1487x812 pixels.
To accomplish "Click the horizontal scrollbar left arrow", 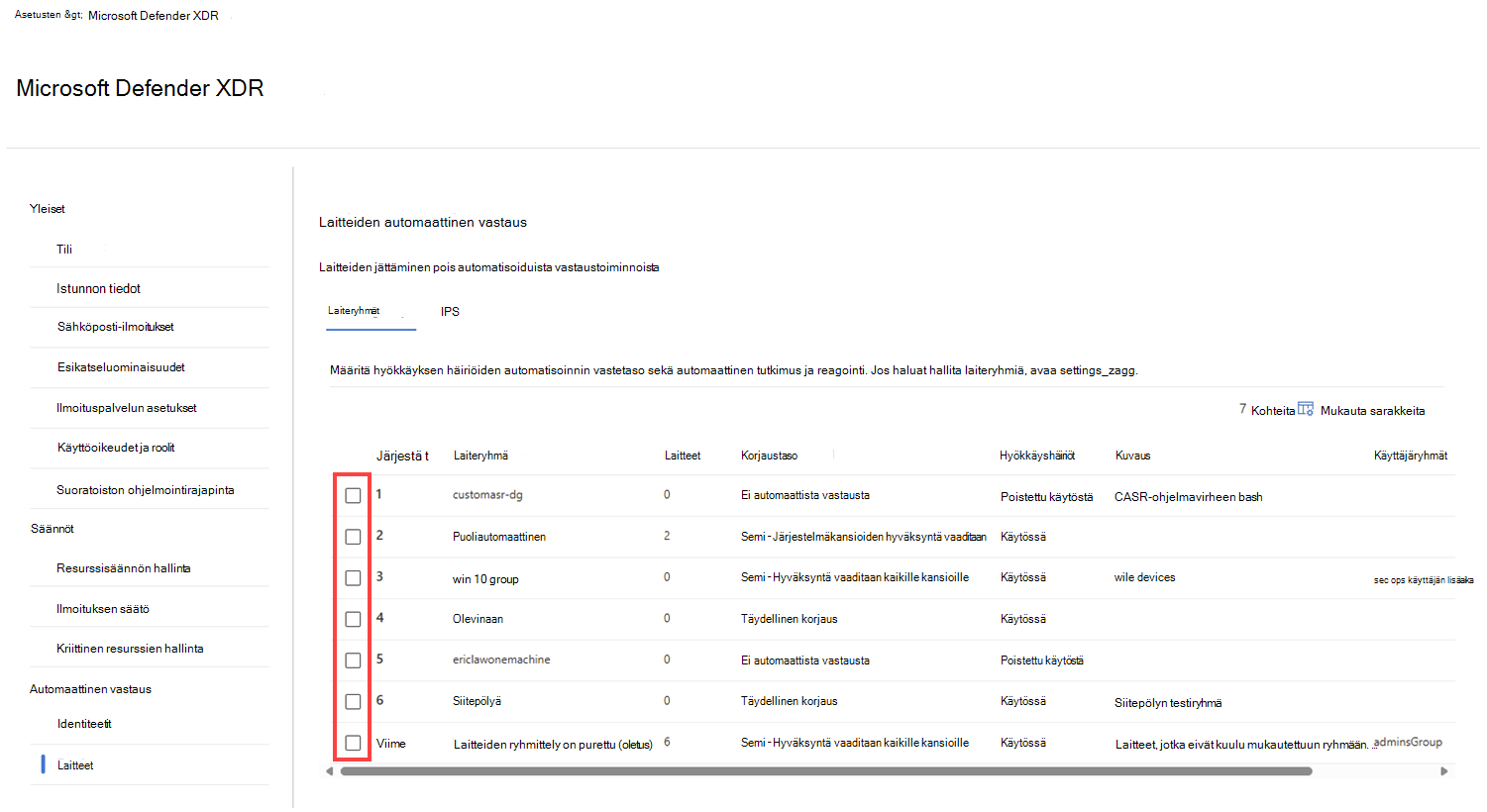I will pos(330,771).
